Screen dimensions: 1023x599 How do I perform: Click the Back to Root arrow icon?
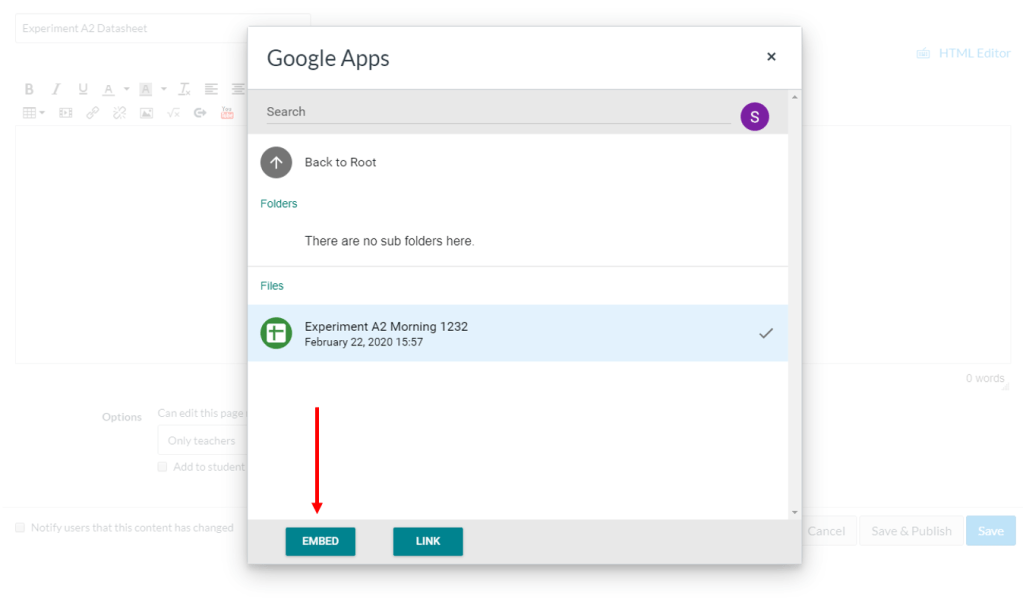click(276, 162)
